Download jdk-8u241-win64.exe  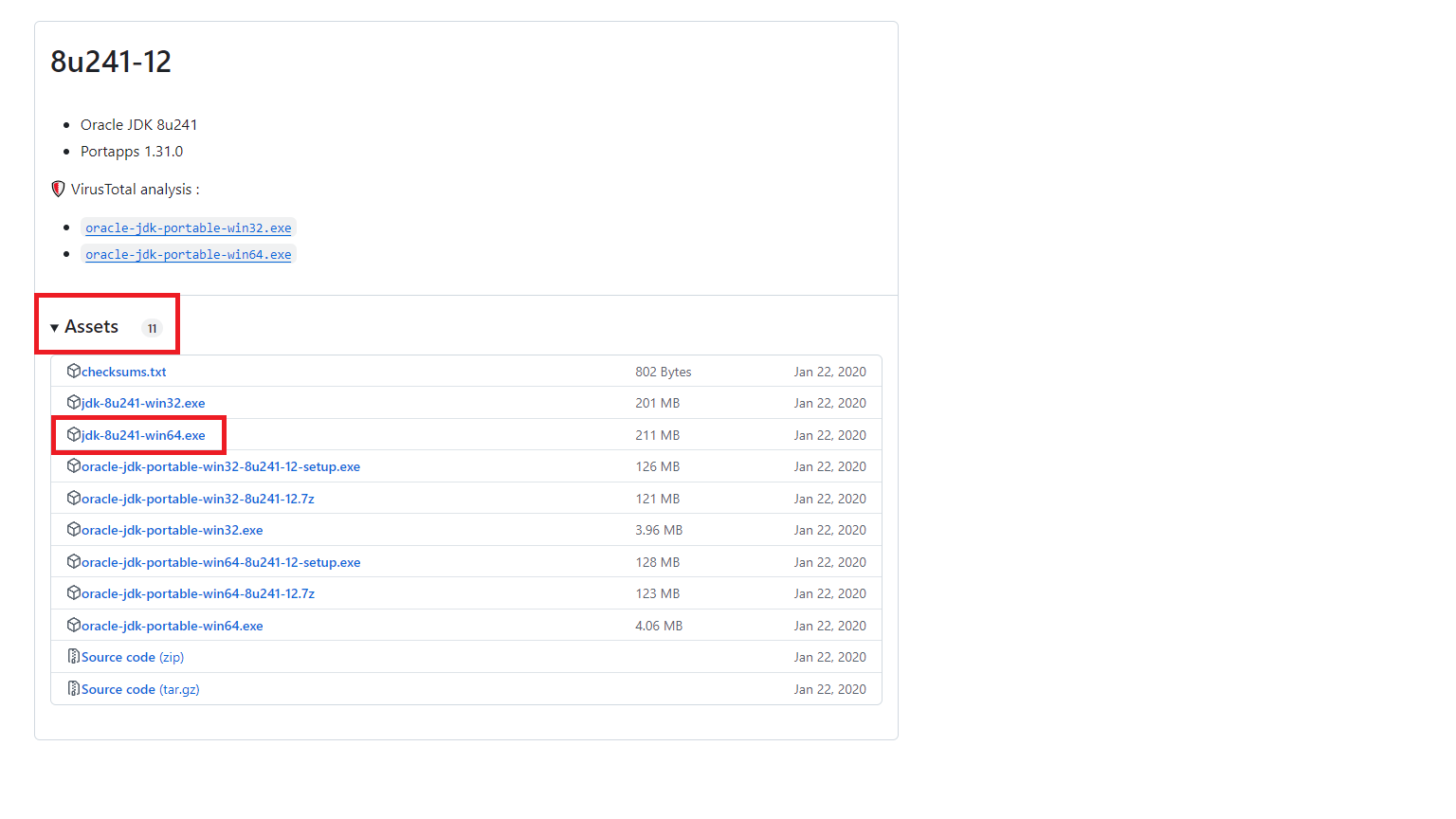143,435
